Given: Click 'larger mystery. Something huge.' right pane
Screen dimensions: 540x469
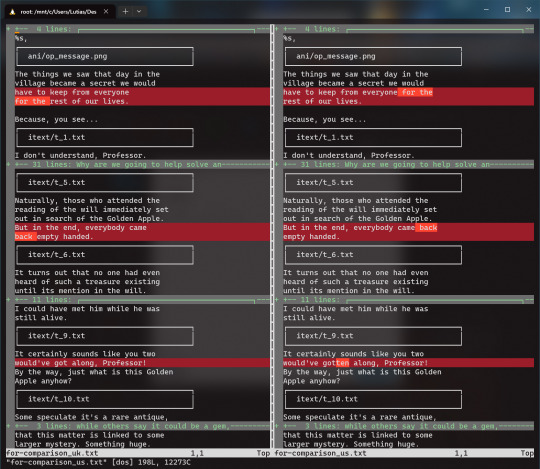Looking at the screenshot, I should 351,444.
